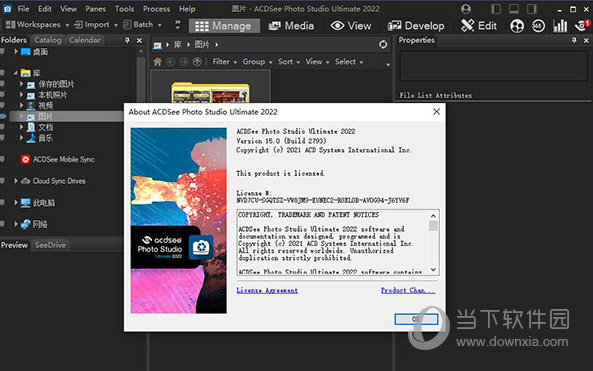Pin the Properties pane
Viewport: 593px width, 371px height.
[x=574, y=40]
